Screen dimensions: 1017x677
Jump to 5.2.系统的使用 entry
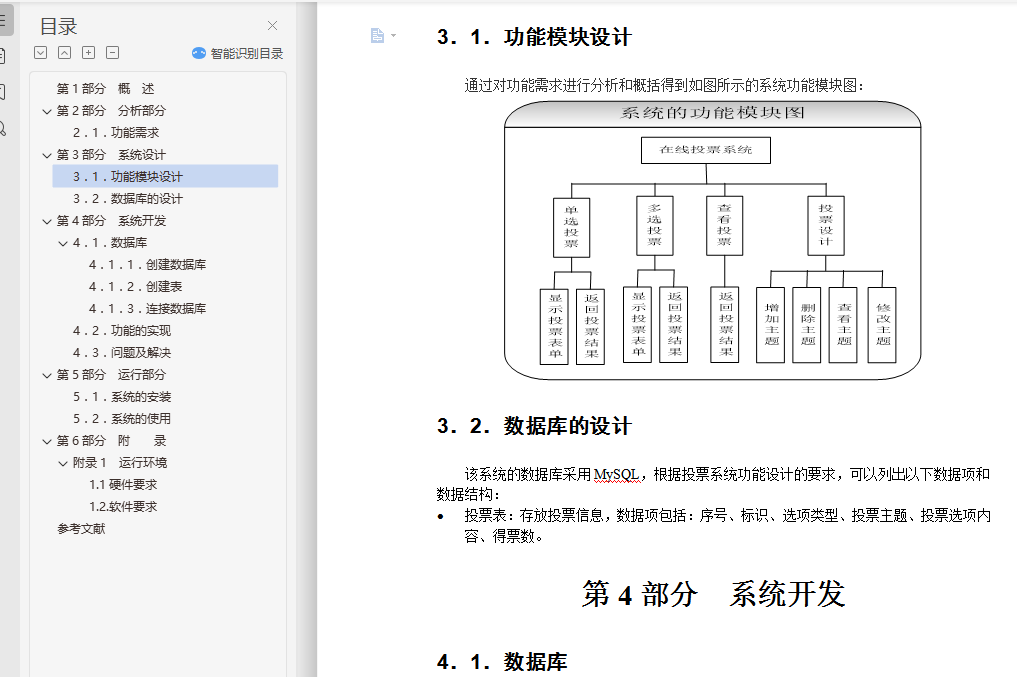122,418
